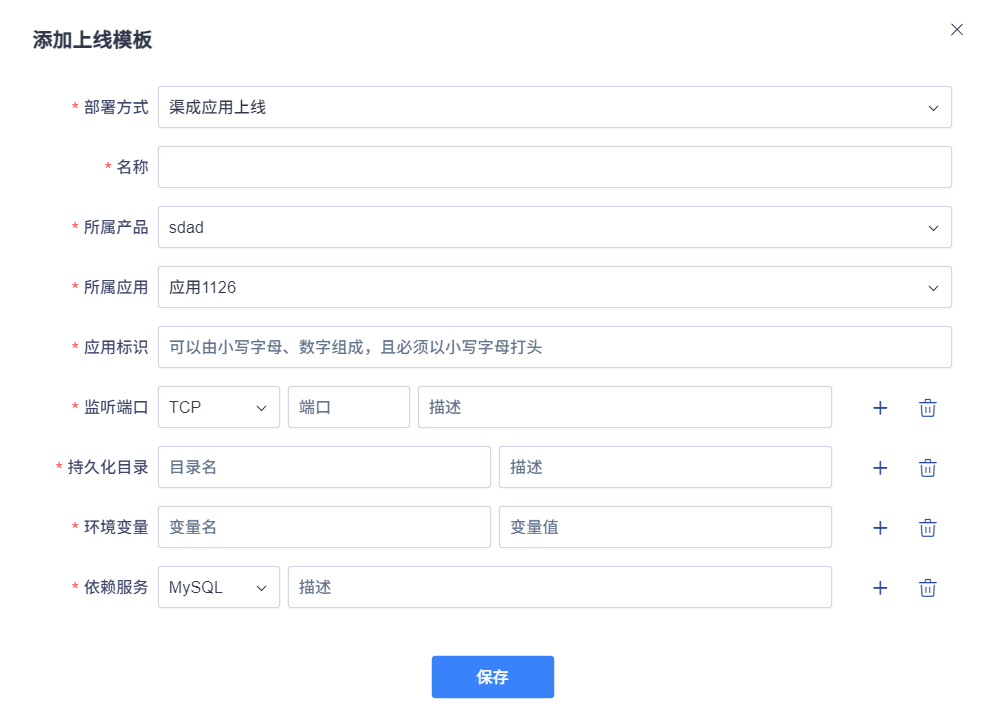This screenshot has height=725, width=984.
Task: Add another 环境变量 row with plus icon
Action: tap(880, 528)
